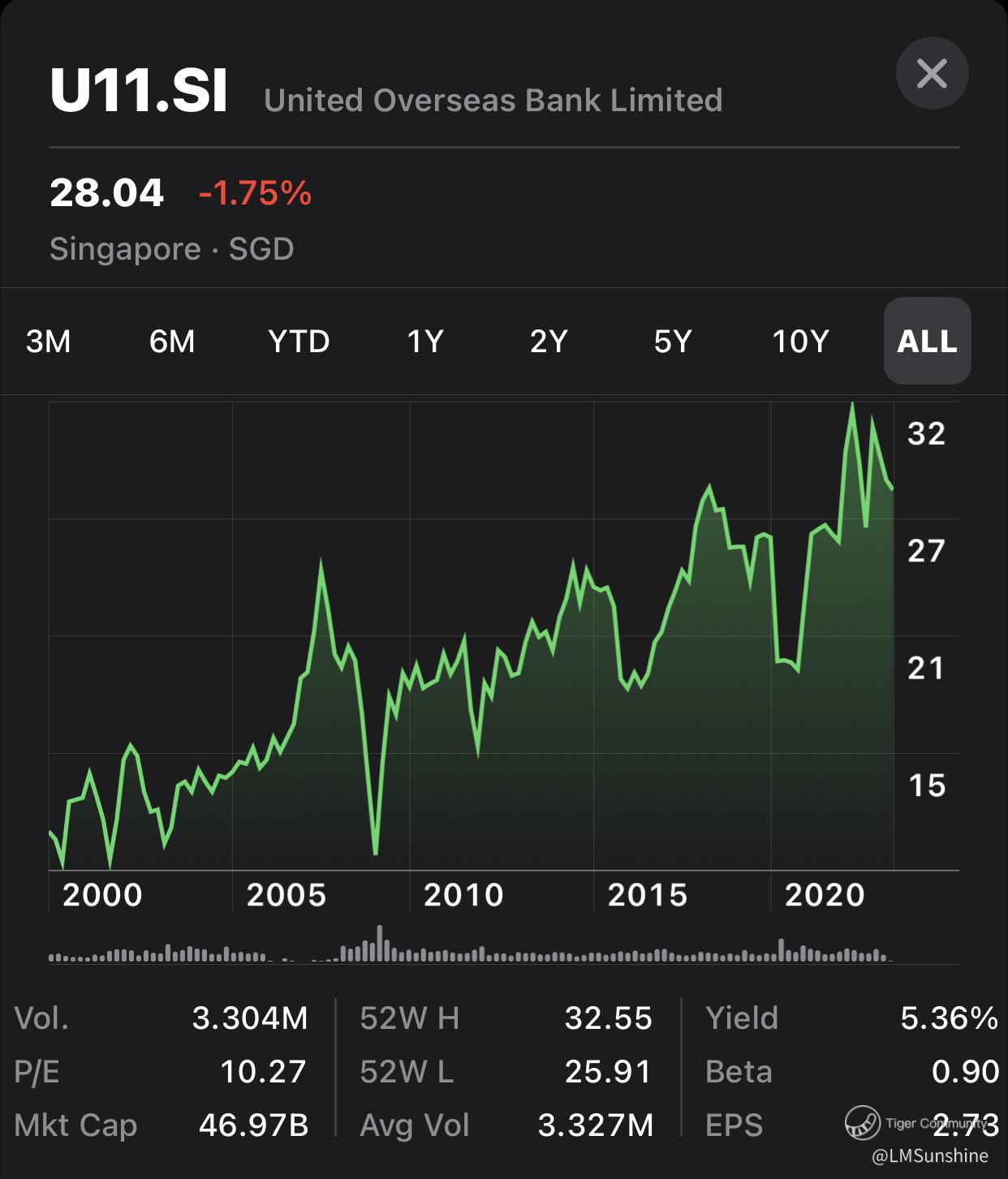Switch to the 5Y range

pos(673,342)
